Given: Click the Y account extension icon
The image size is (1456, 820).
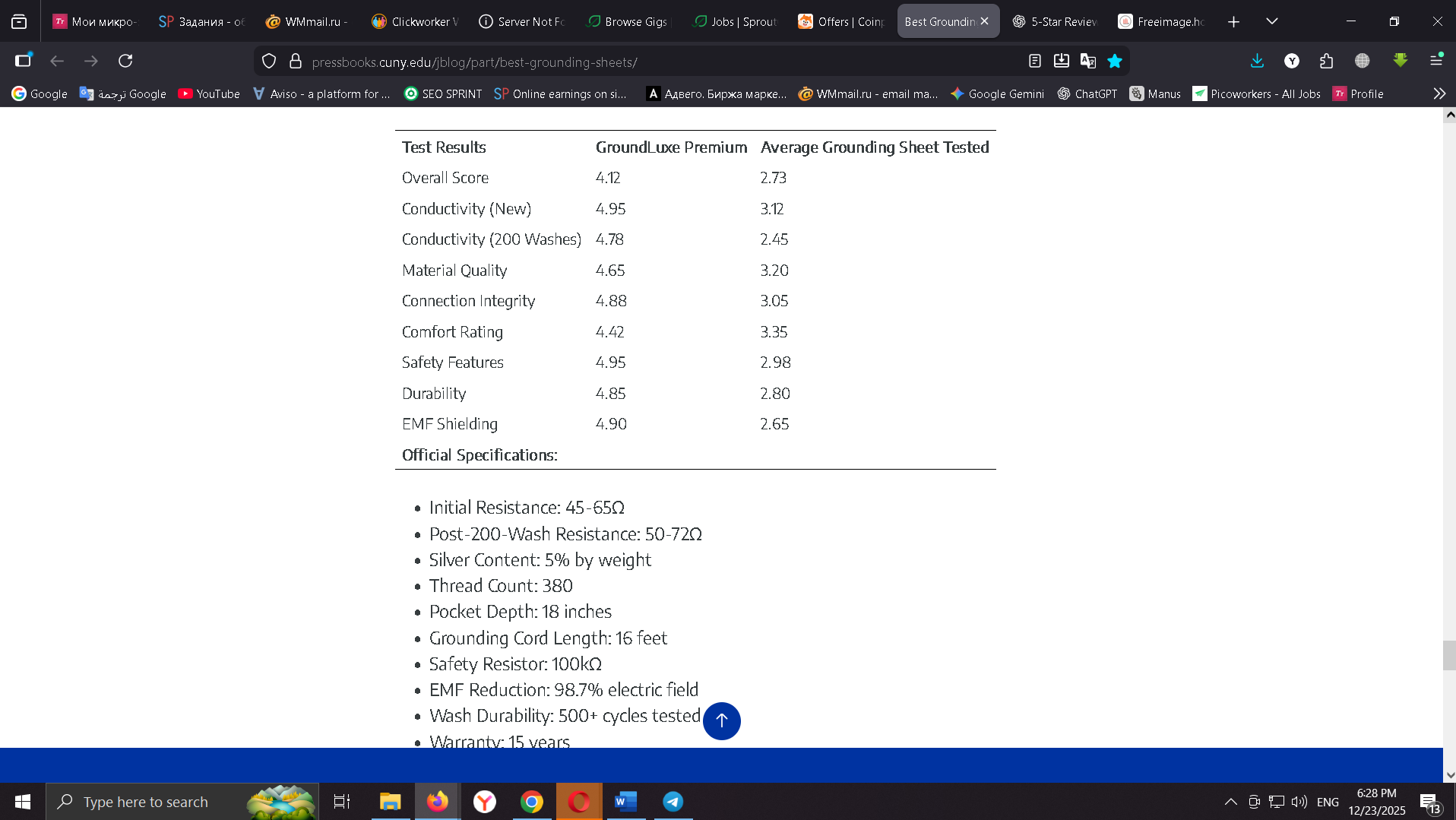Looking at the screenshot, I should (1292, 61).
